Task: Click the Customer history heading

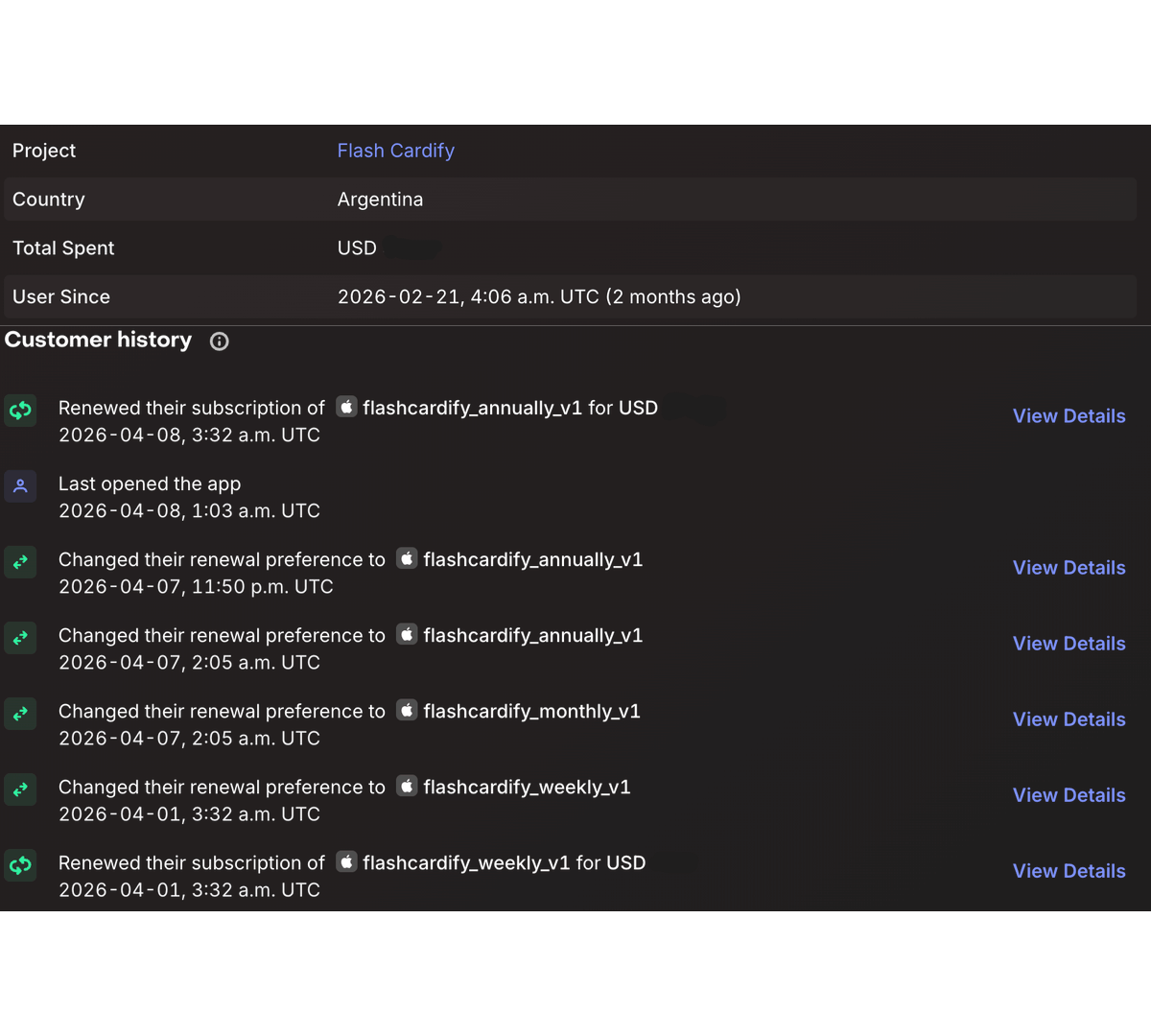Action: [x=98, y=340]
